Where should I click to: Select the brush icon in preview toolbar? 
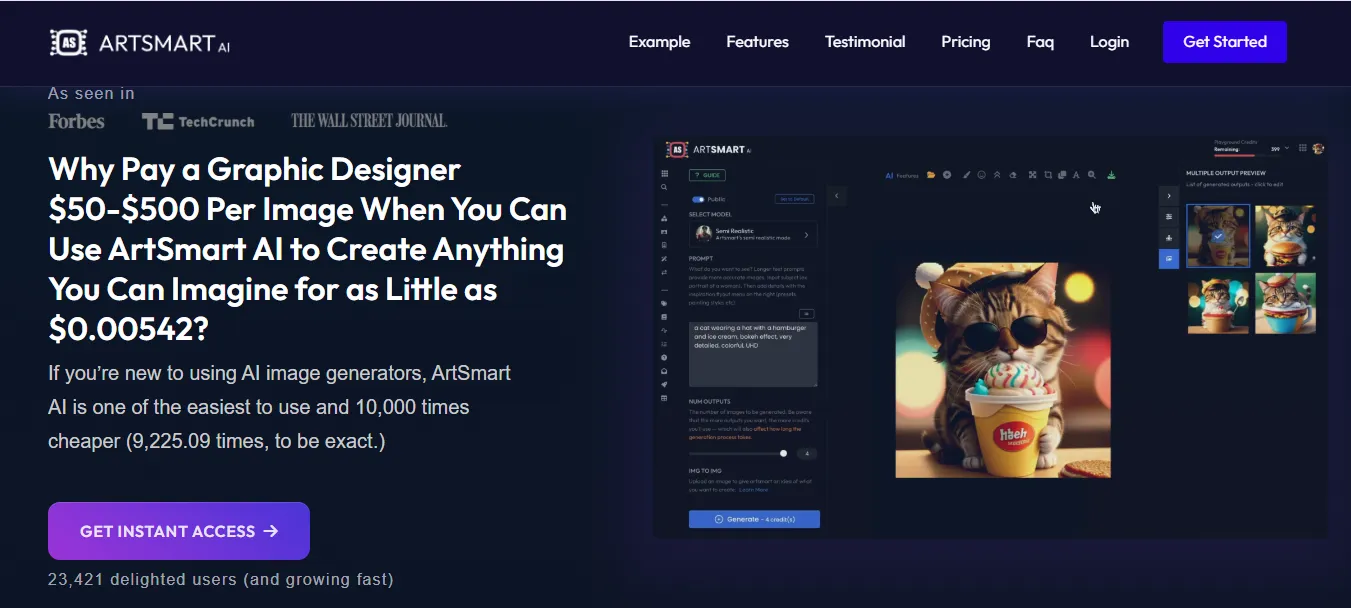967,175
